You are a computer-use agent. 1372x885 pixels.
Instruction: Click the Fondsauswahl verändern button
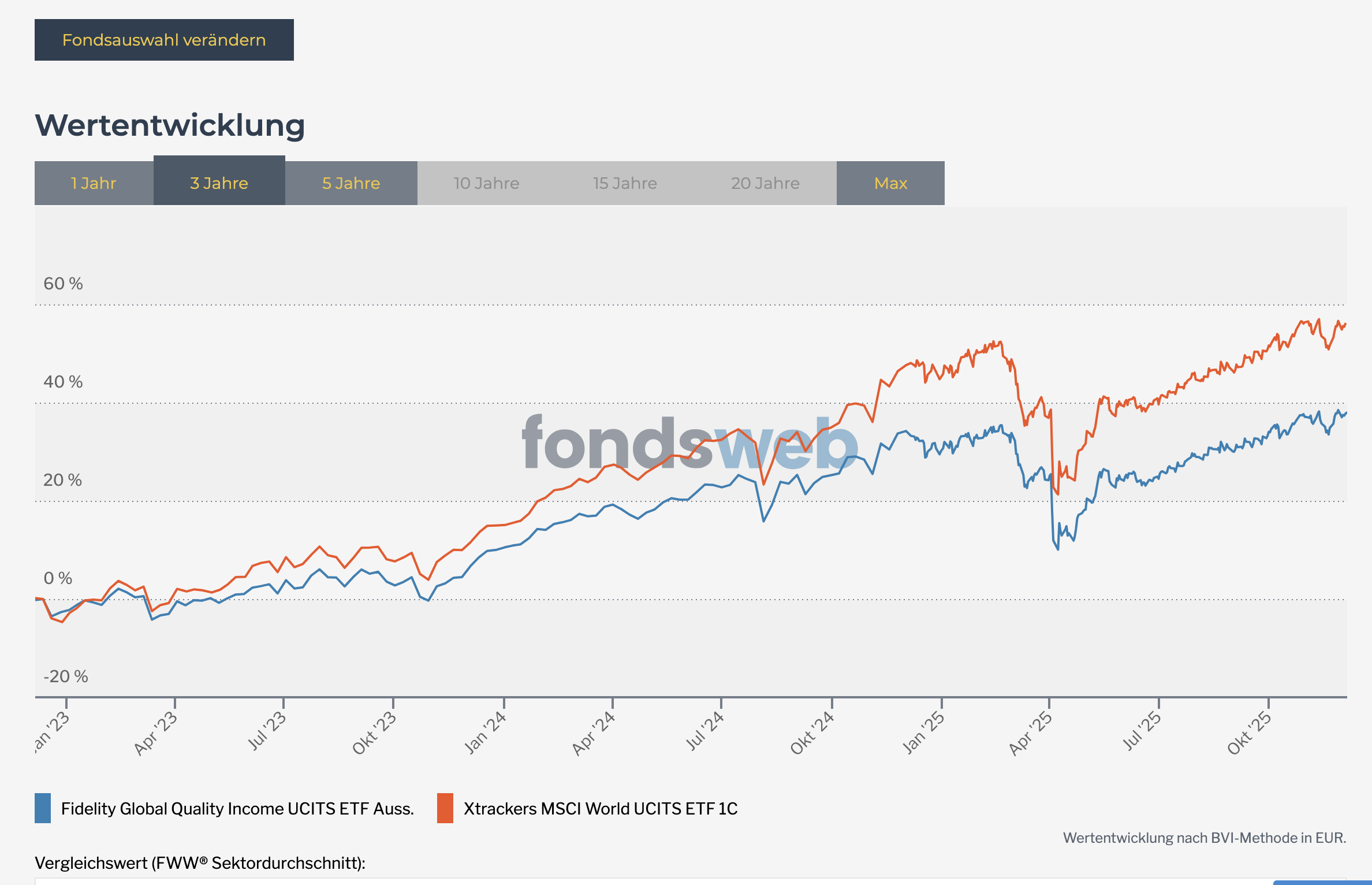(x=164, y=40)
